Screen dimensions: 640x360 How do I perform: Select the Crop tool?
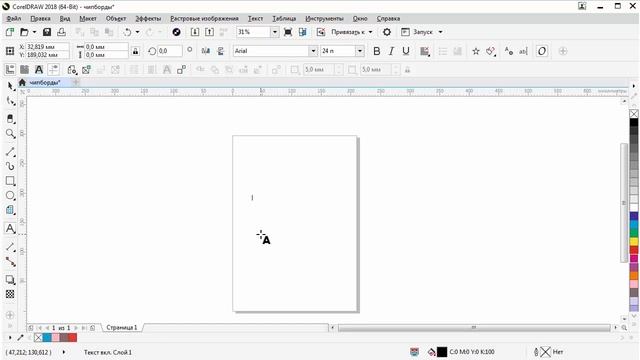(11, 119)
